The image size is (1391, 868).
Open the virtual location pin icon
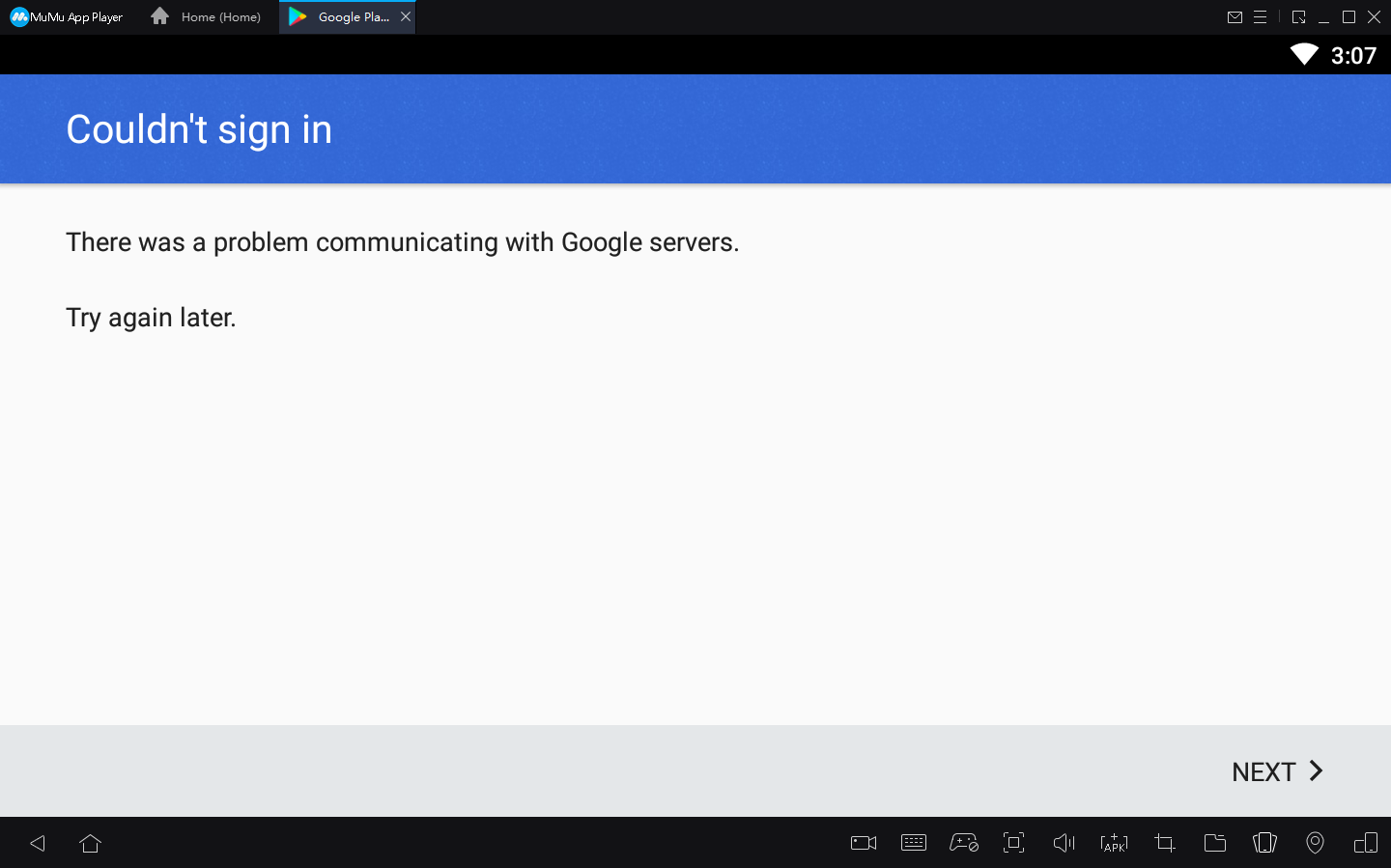click(x=1315, y=843)
